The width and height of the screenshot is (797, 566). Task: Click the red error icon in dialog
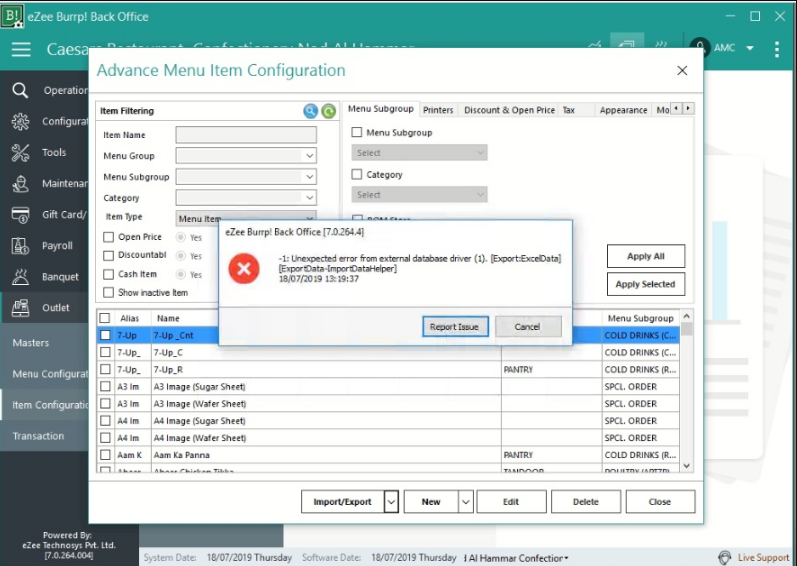coord(244,268)
